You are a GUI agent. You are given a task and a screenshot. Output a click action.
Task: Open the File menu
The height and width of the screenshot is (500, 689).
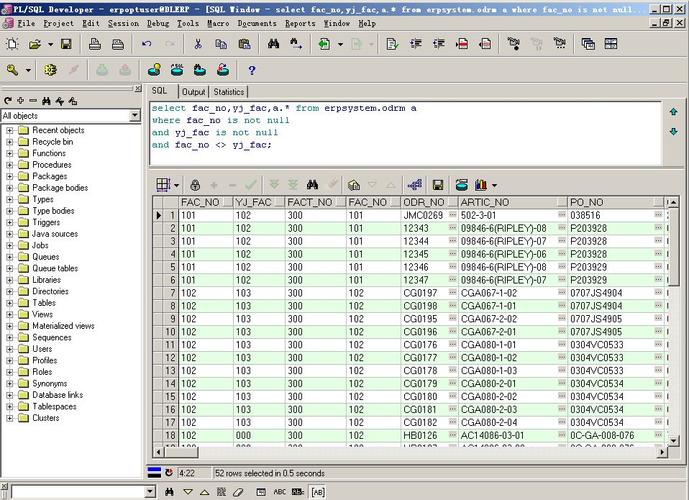26,23
